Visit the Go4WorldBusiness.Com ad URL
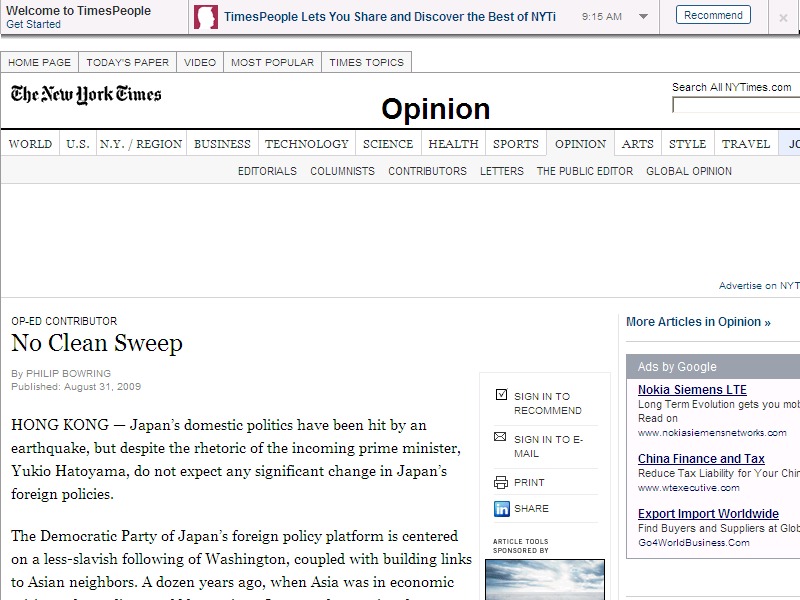Screen dimensions: 800x600 (693, 543)
